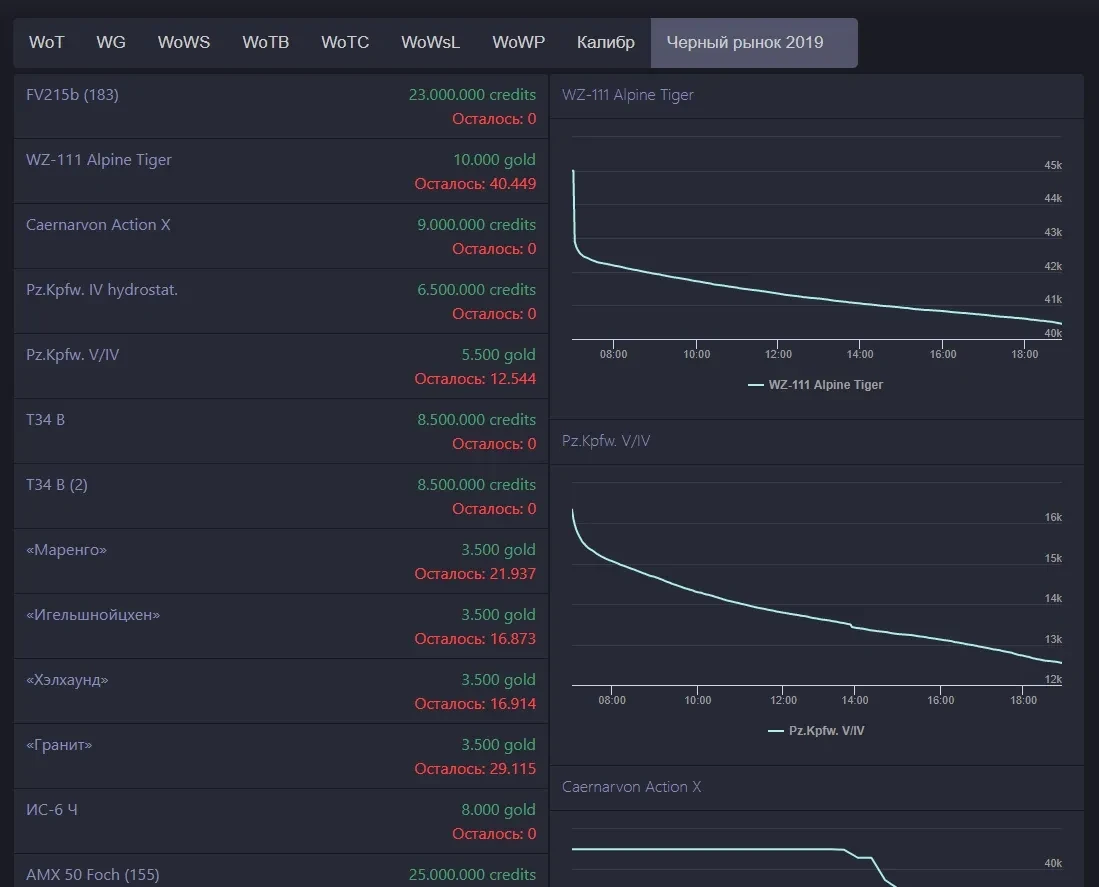This screenshot has width=1099, height=887.
Task: Go to the WoTB tab
Action: click(265, 42)
